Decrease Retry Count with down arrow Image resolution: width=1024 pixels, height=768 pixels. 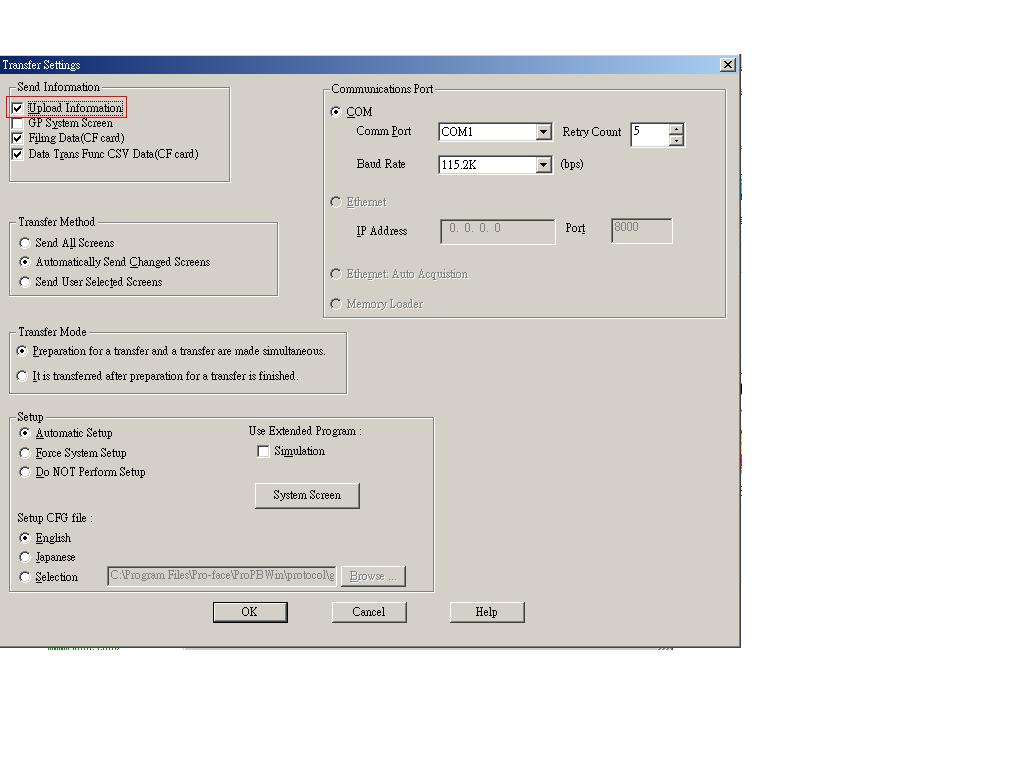(676, 140)
